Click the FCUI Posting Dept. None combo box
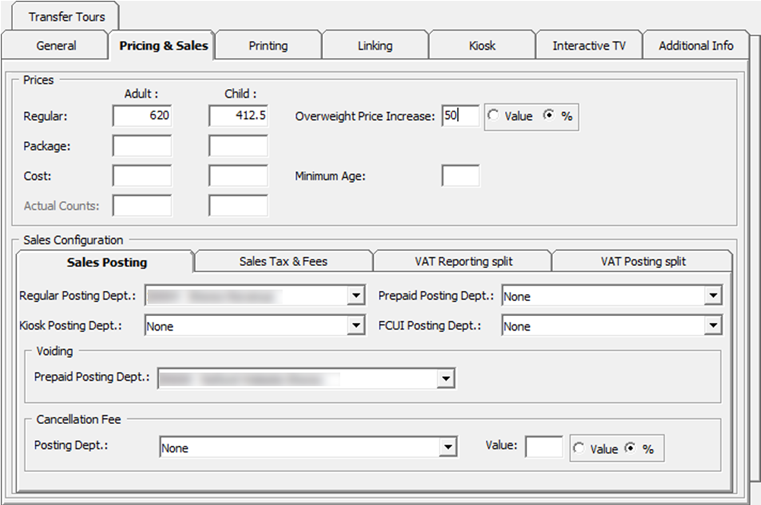This screenshot has height=505, width=761. coord(612,326)
